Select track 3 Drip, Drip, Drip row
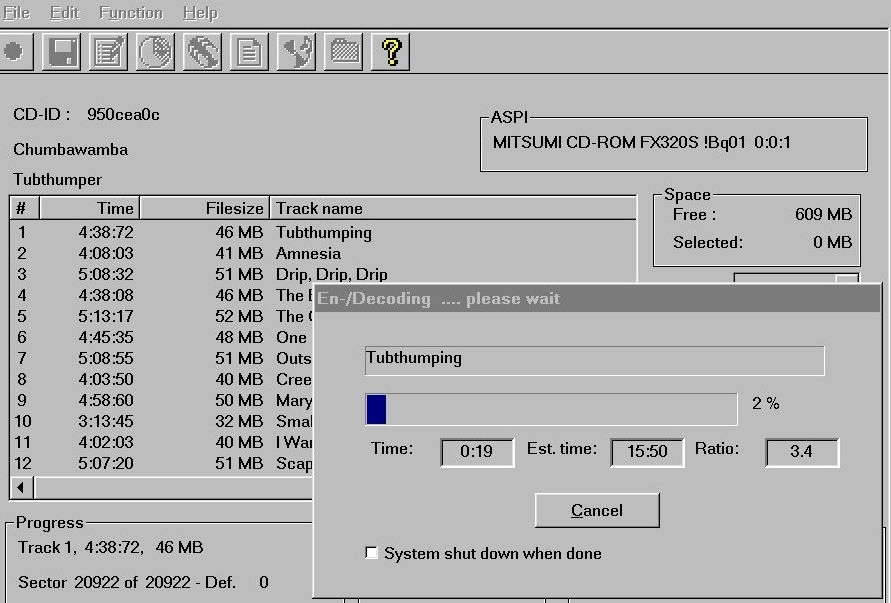The height and width of the screenshot is (603, 891). tap(323, 275)
